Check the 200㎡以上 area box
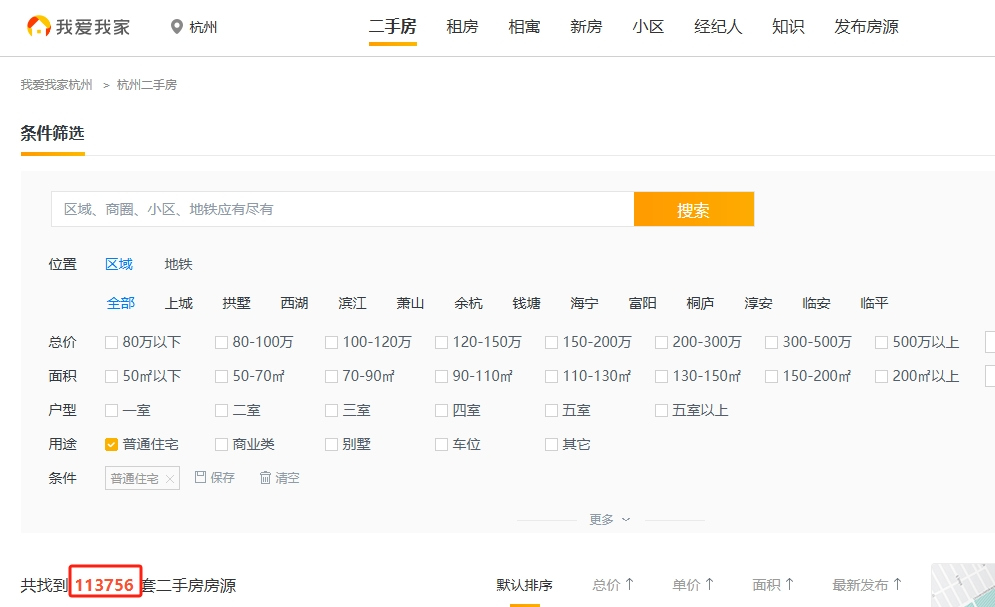The width and height of the screenshot is (995, 607). coord(881,377)
